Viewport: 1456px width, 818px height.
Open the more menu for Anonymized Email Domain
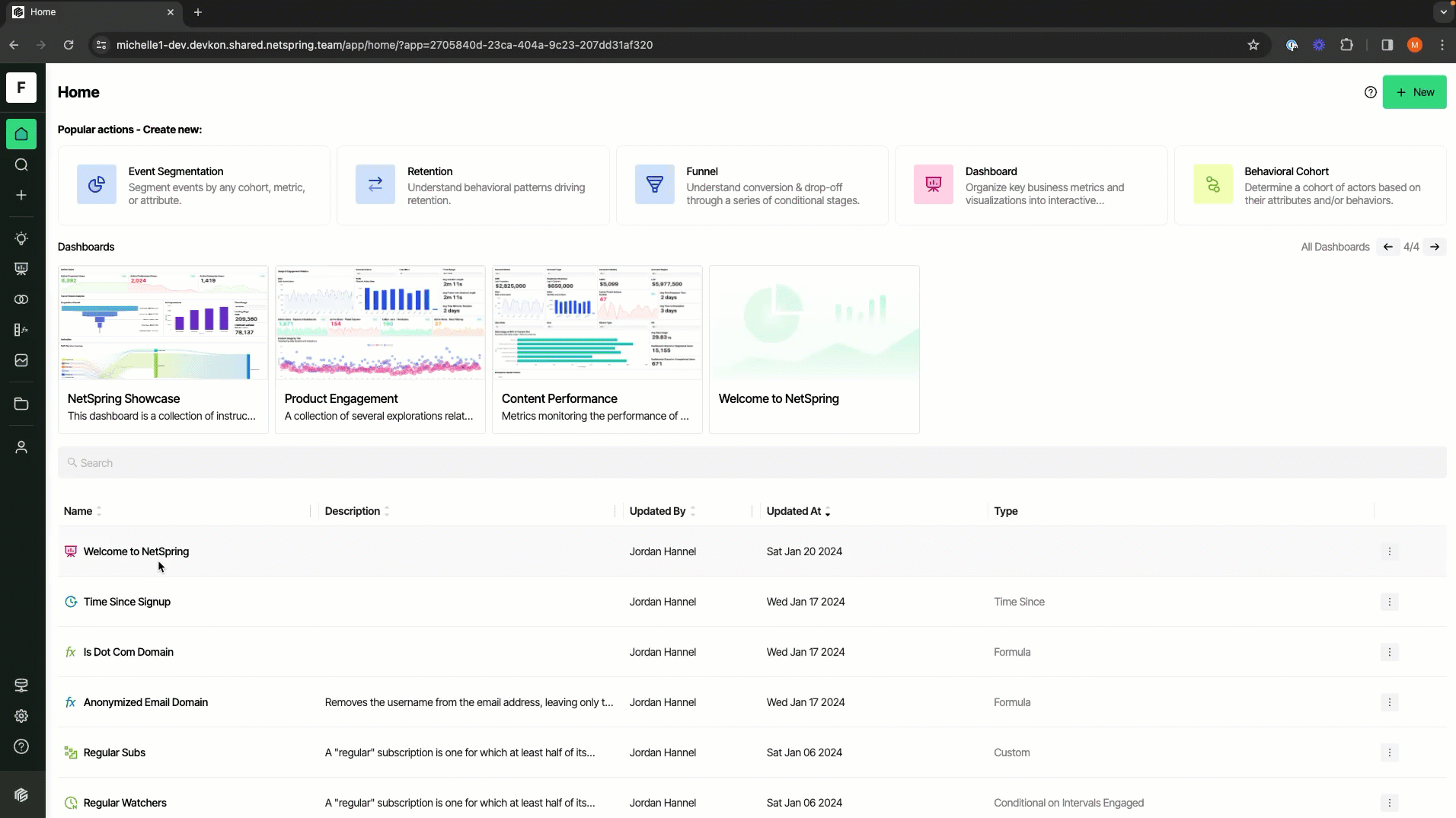click(x=1389, y=702)
